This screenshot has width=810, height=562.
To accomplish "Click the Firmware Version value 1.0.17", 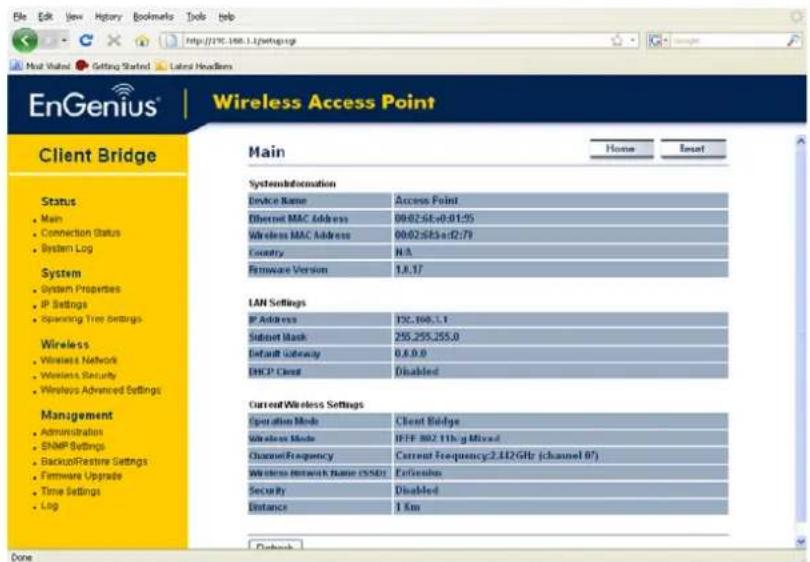I will click(x=409, y=270).
